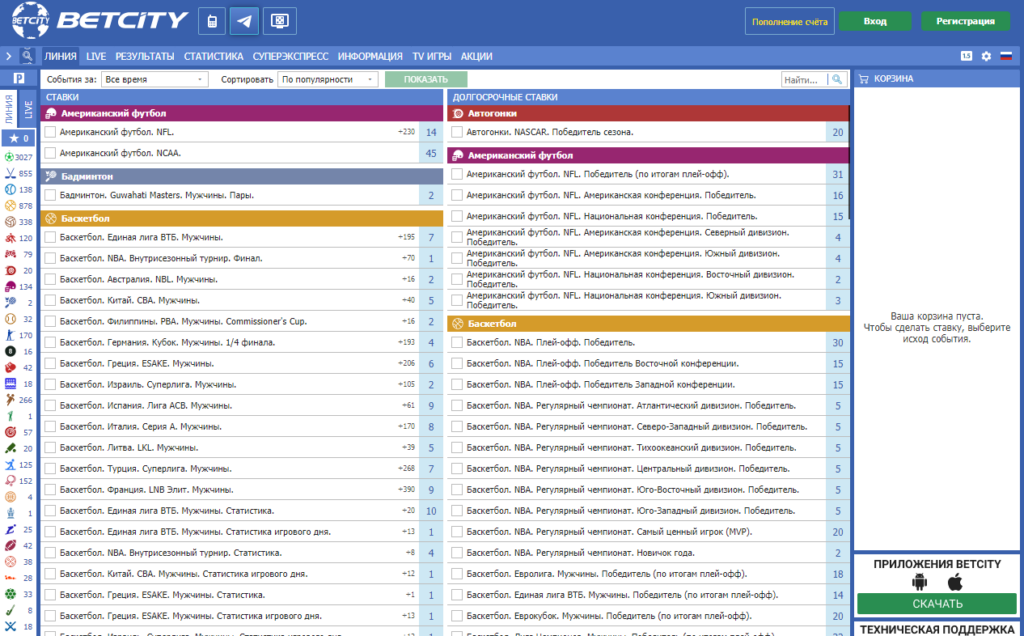
Task: Click the 15 icon near the settings gear
Action: [x=967, y=56]
